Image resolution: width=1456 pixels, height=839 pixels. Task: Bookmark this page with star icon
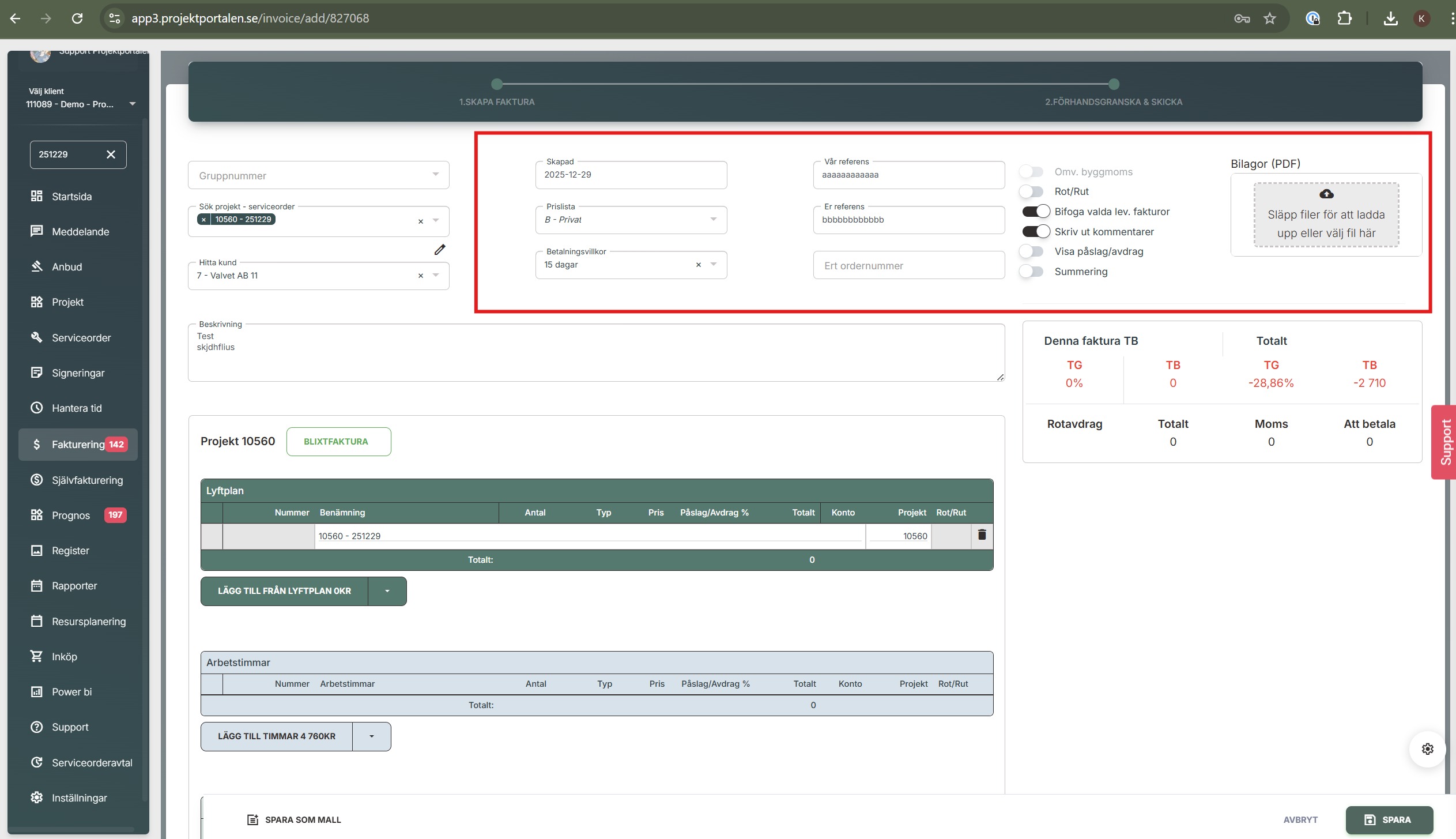click(x=1270, y=18)
